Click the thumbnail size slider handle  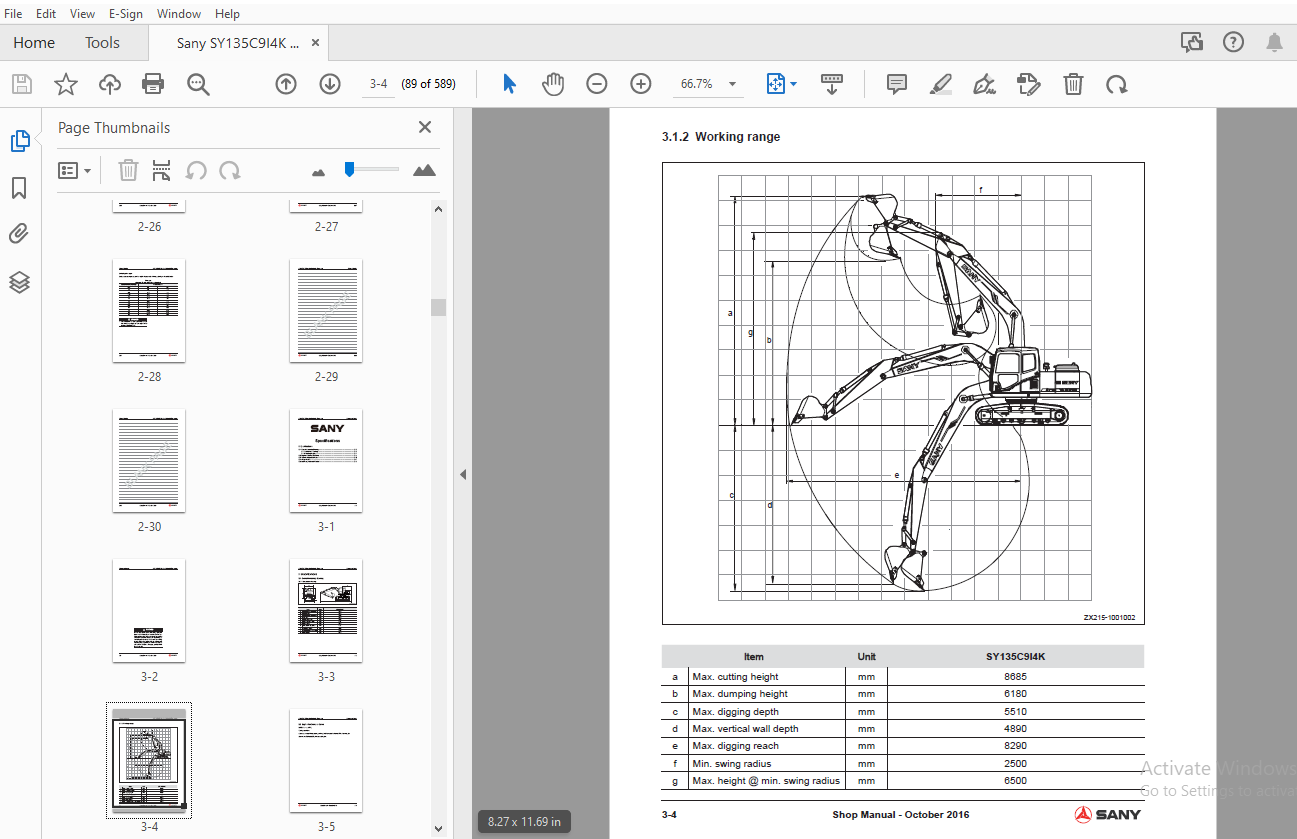pos(349,169)
